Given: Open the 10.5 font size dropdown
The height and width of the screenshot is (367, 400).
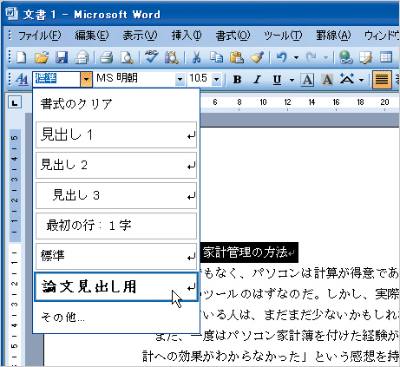Looking at the screenshot, I should (216, 80).
